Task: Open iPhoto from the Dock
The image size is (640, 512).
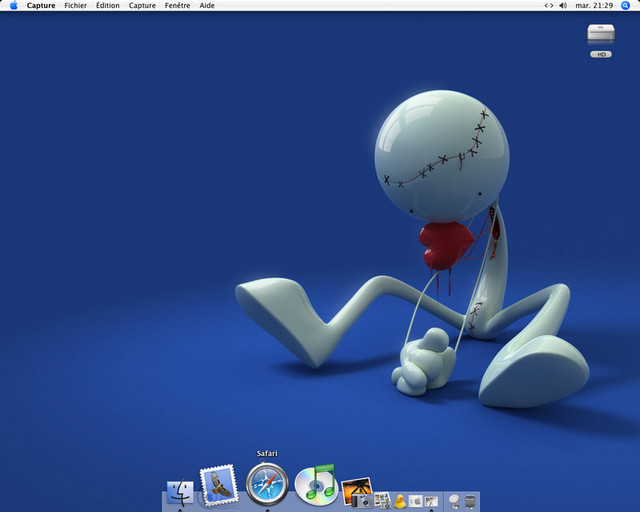Action: [357, 492]
